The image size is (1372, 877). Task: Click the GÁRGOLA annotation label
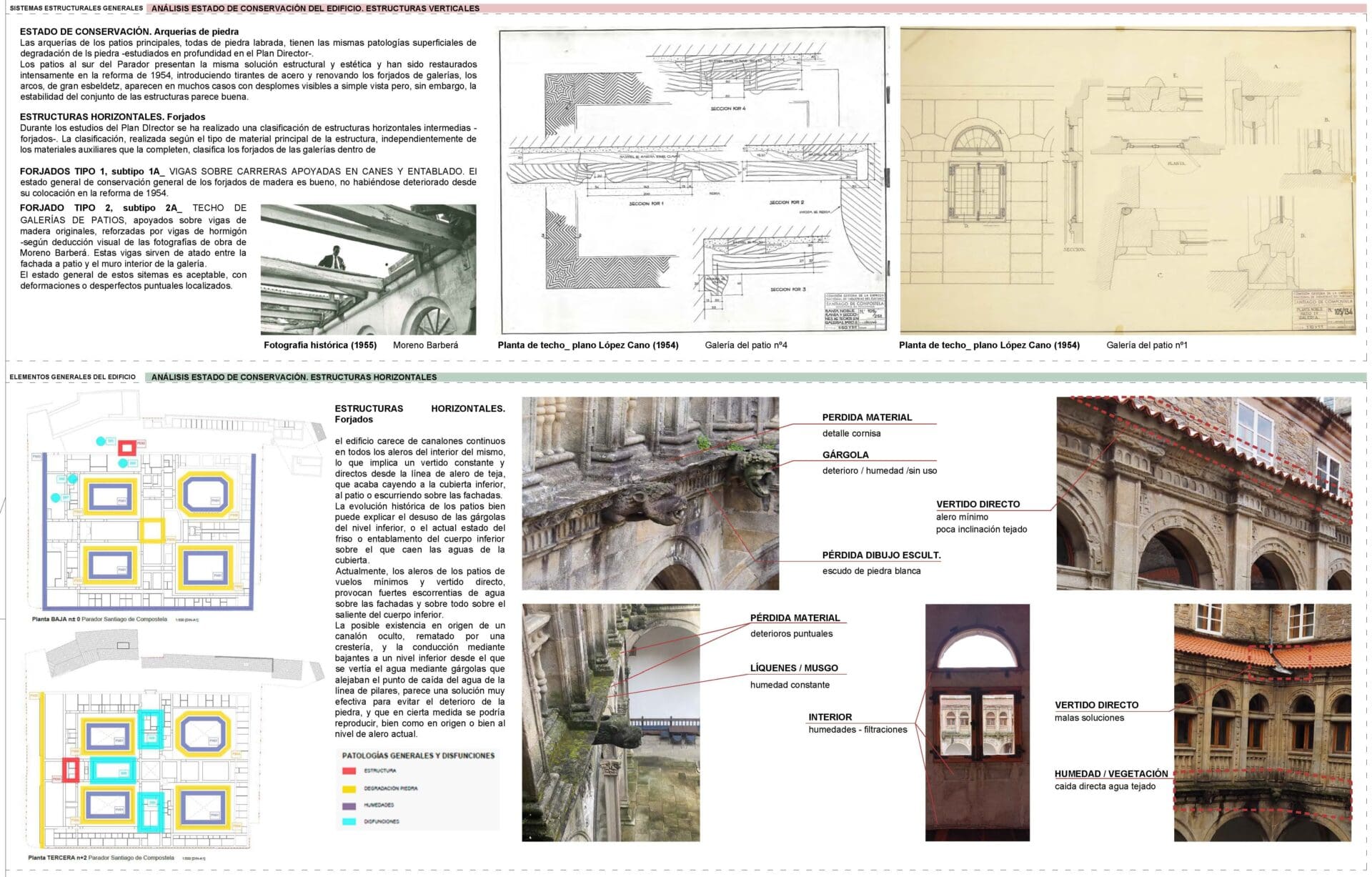pos(845,455)
